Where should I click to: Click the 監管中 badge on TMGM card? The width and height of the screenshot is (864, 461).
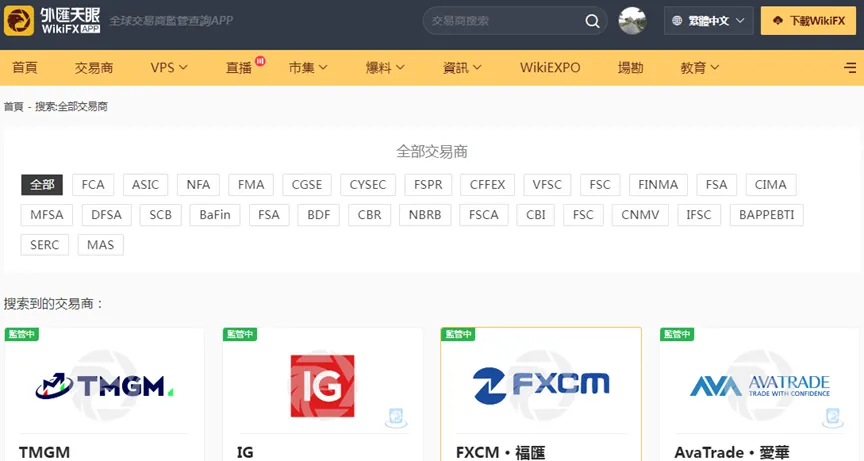pos(21,334)
